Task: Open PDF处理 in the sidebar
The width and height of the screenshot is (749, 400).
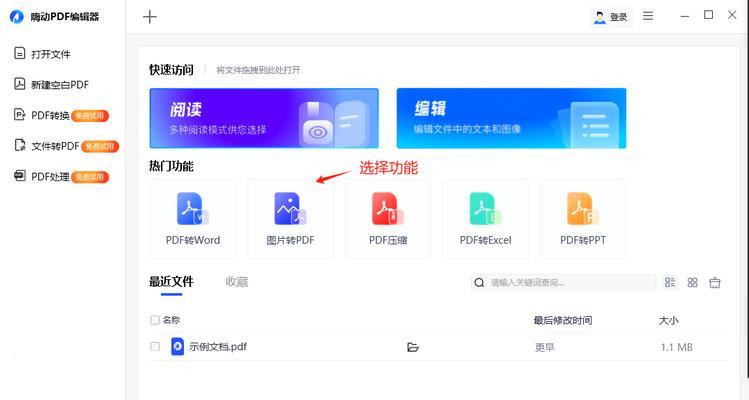Action: click(x=50, y=176)
